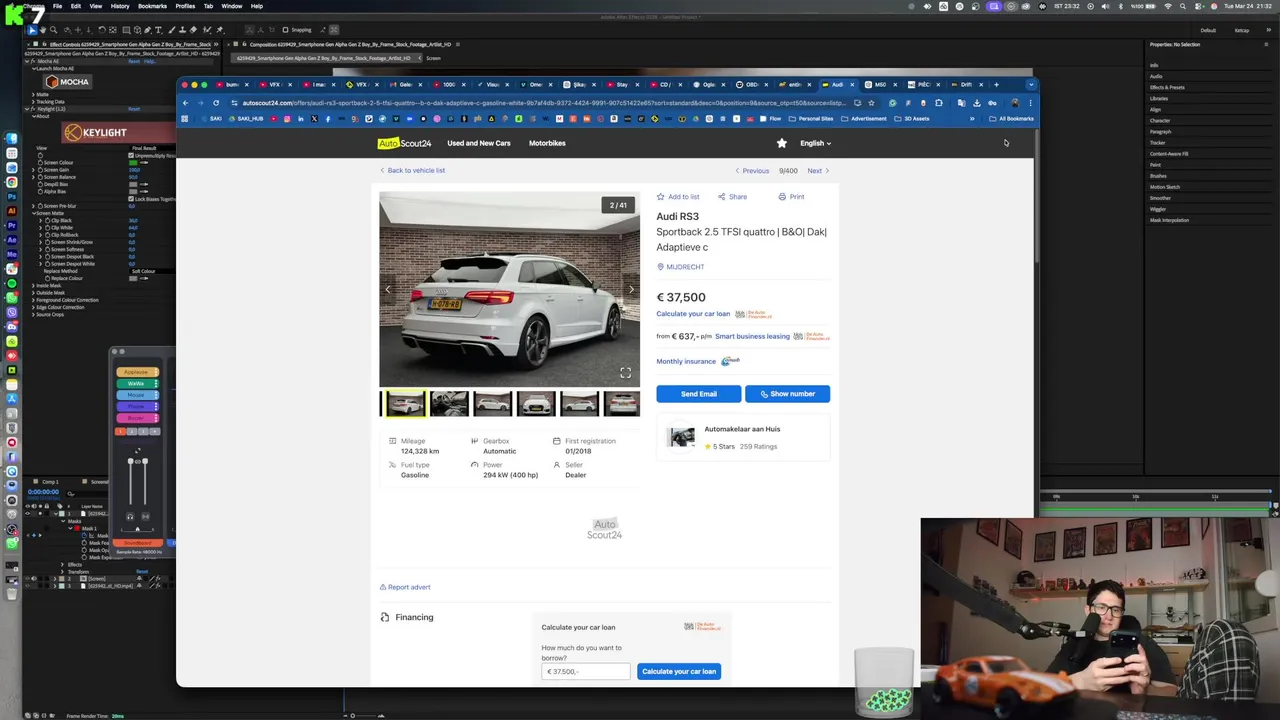The height and width of the screenshot is (720, 1280).
Task: Open the Google Chrome icon in the dock
Action: (12, 182)
